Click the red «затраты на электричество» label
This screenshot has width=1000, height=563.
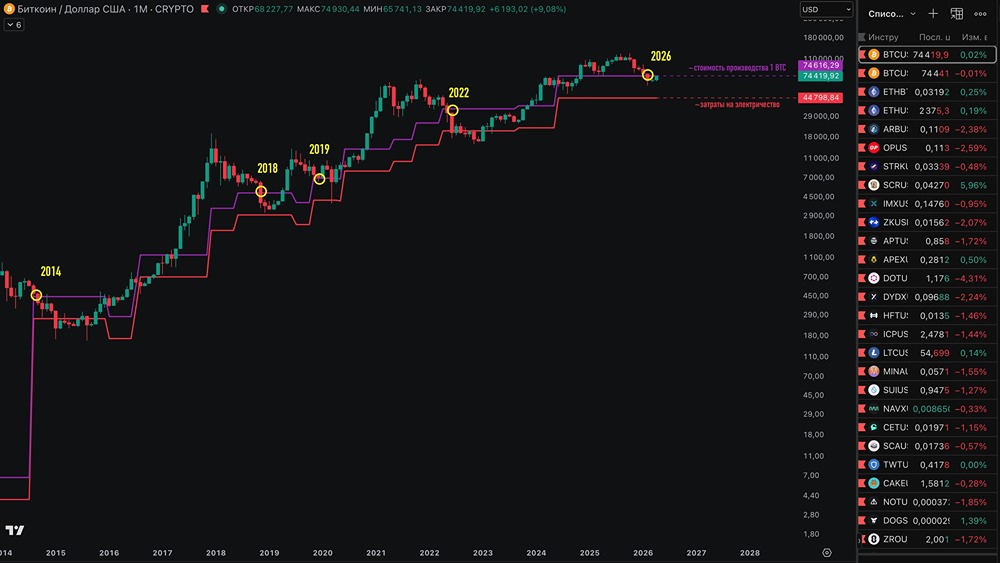point(737,105)
